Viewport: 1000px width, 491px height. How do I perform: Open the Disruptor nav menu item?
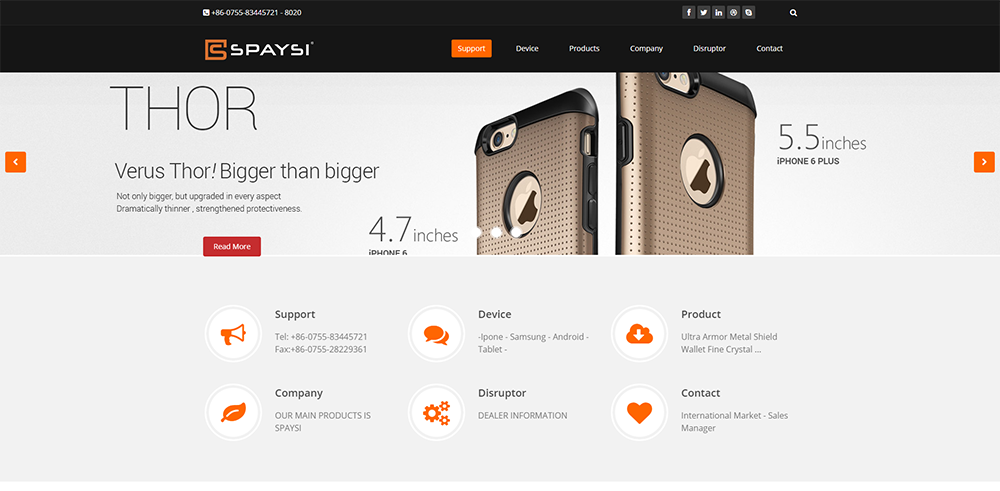pos(709,48)
